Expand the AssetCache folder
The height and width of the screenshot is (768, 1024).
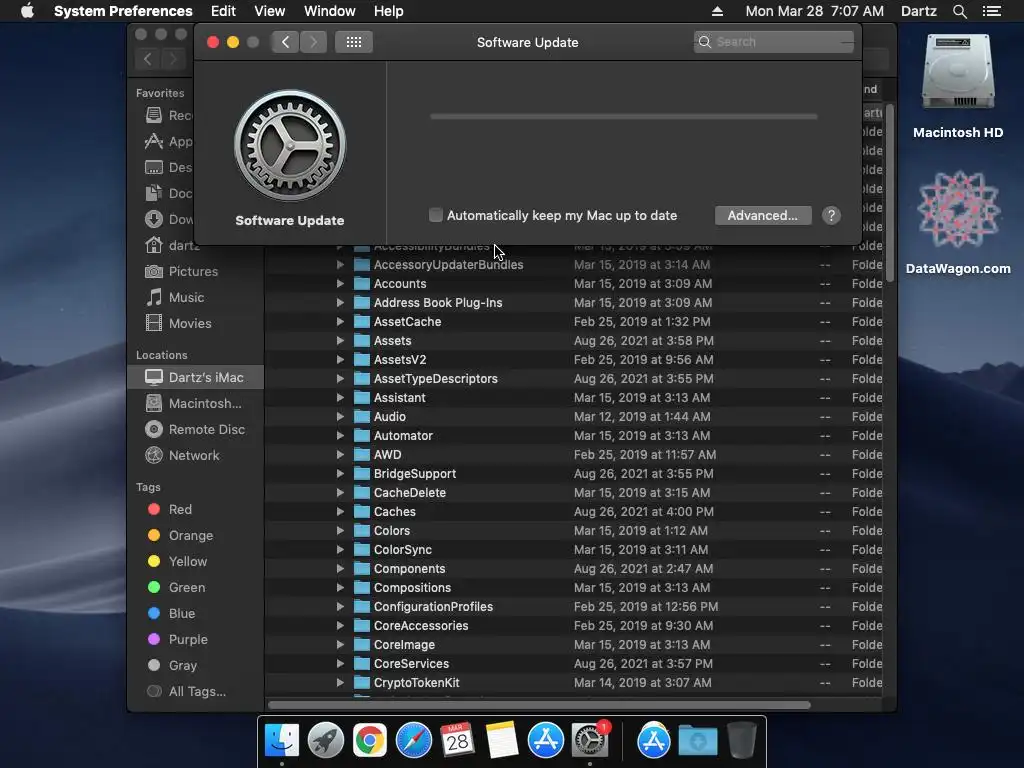340,321
